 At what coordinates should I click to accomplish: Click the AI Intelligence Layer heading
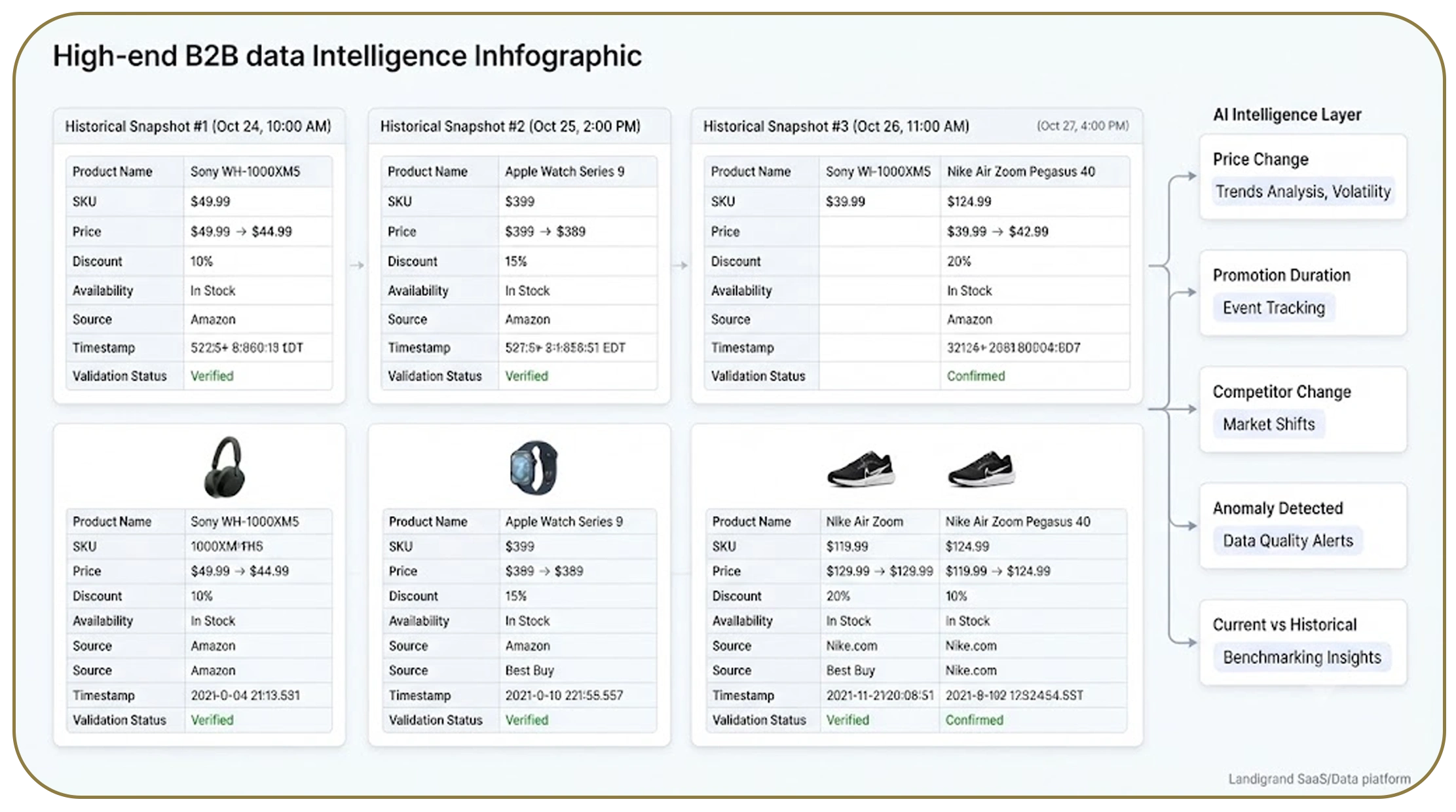pyautogui.click(x=1287, y=115)
